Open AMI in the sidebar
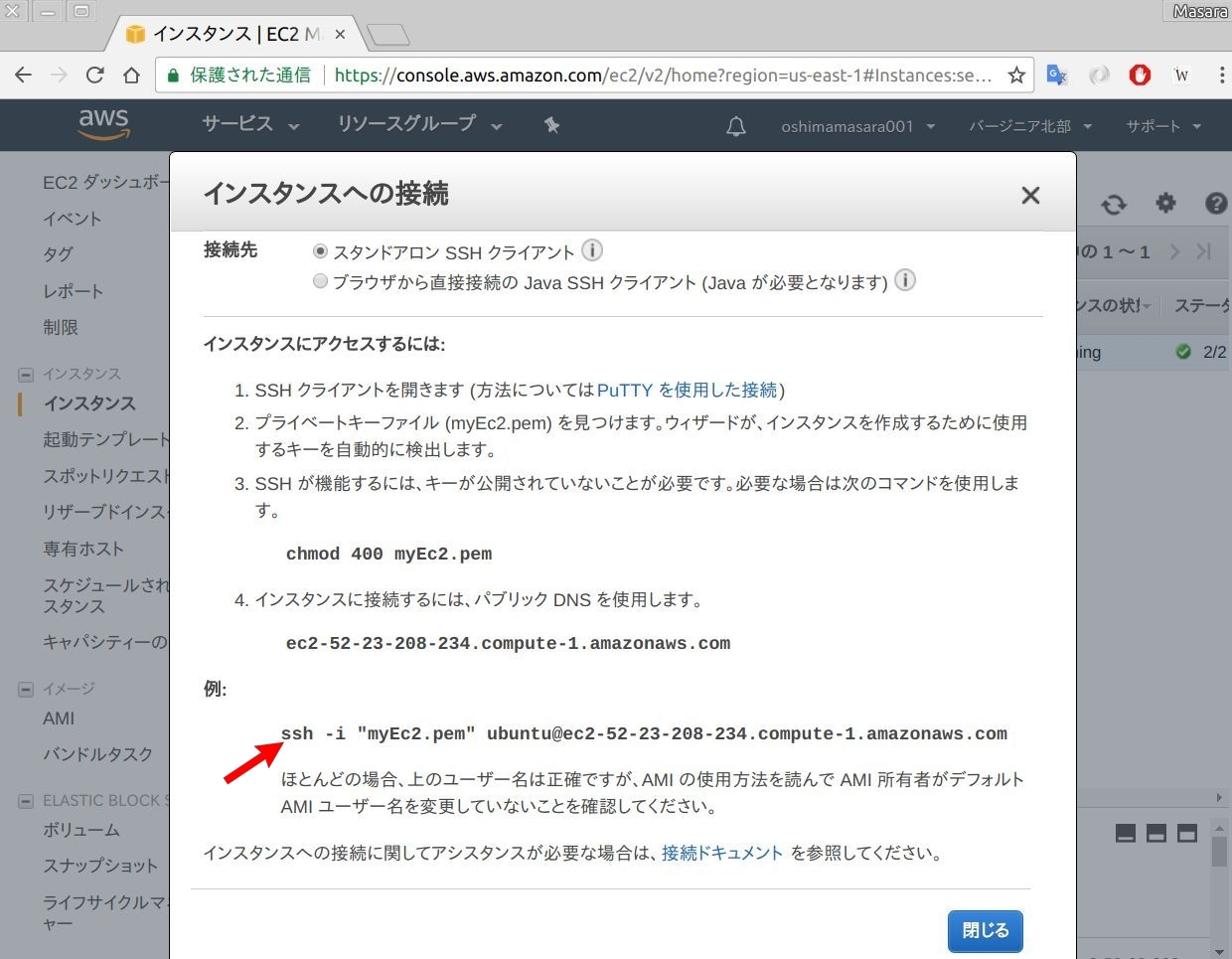This screenshot has width=1232, height=959. (59, 719)
